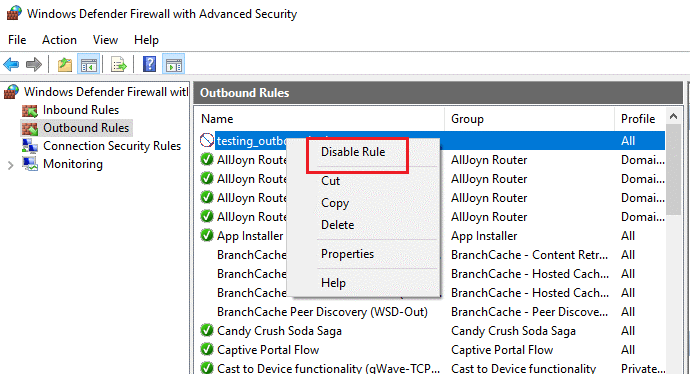Select the Cast to Device functionality (qWave-TCP rule
Viewport: 690px width, 374px height.
click(x=328, y=368)
